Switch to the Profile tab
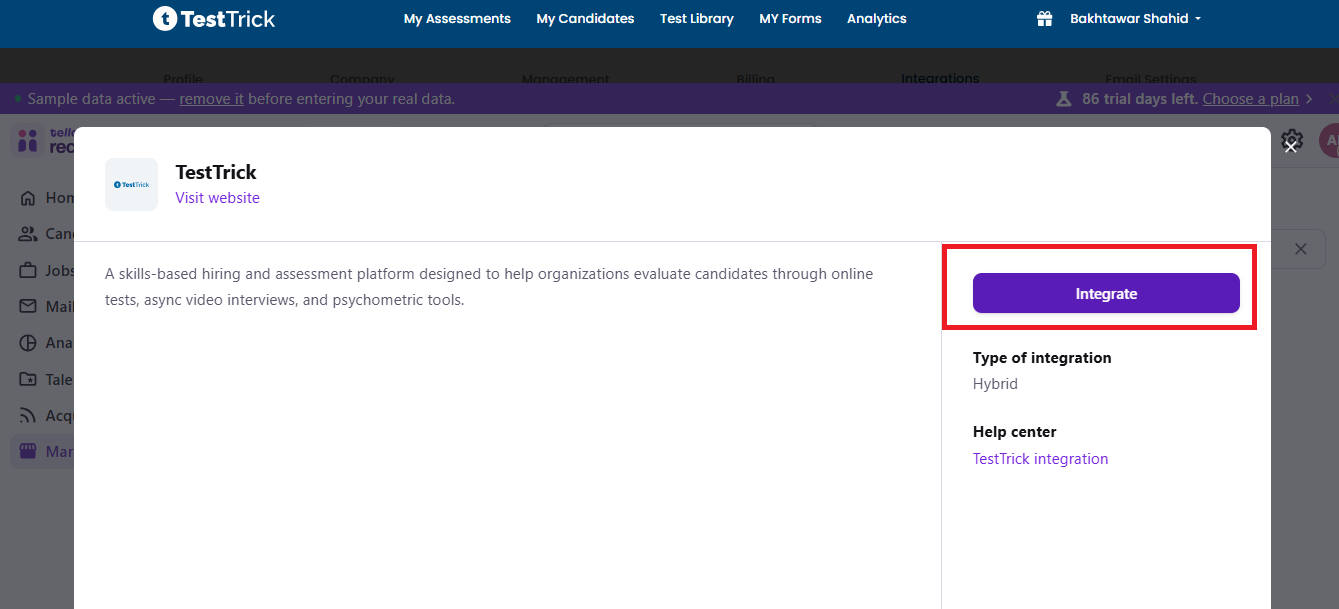This screenshot has width=1339, height=609. 183,79
